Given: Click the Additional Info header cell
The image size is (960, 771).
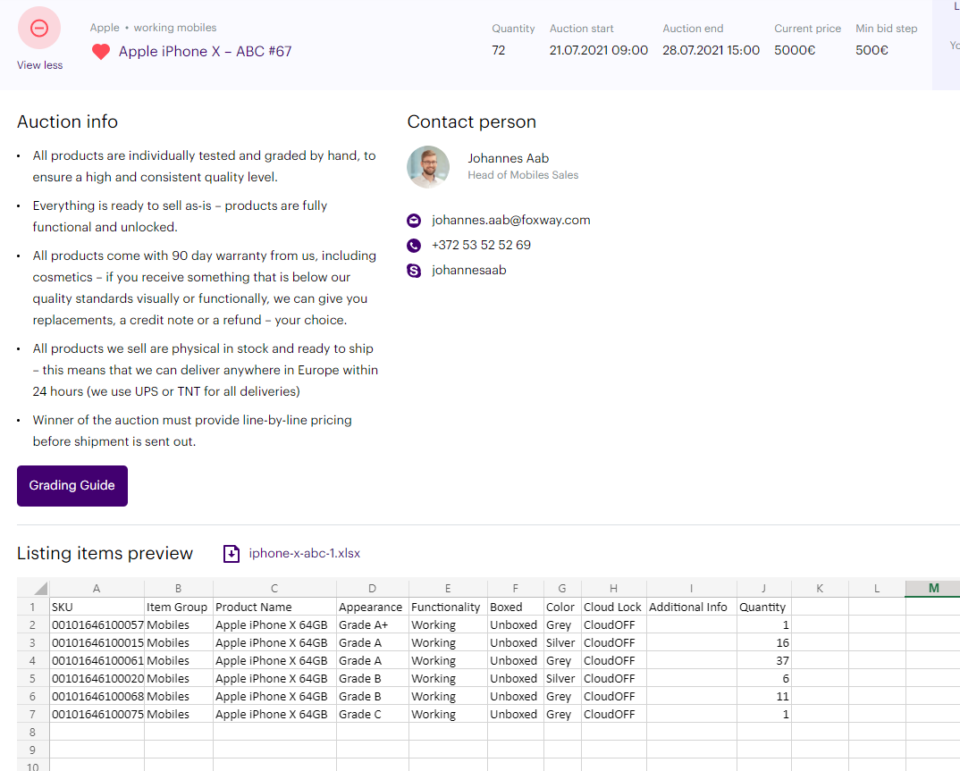Looking at the screenshot, I should point(691,607).
